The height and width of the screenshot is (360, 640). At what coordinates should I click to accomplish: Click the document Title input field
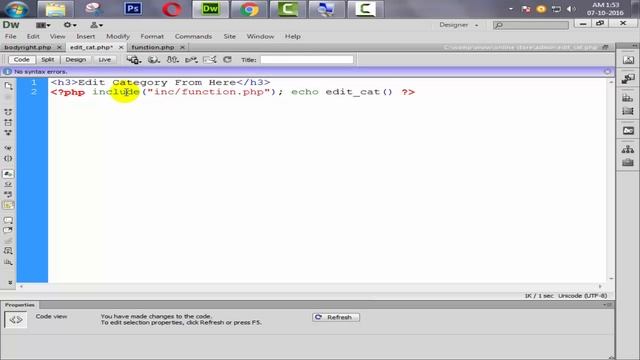(307, 60)
